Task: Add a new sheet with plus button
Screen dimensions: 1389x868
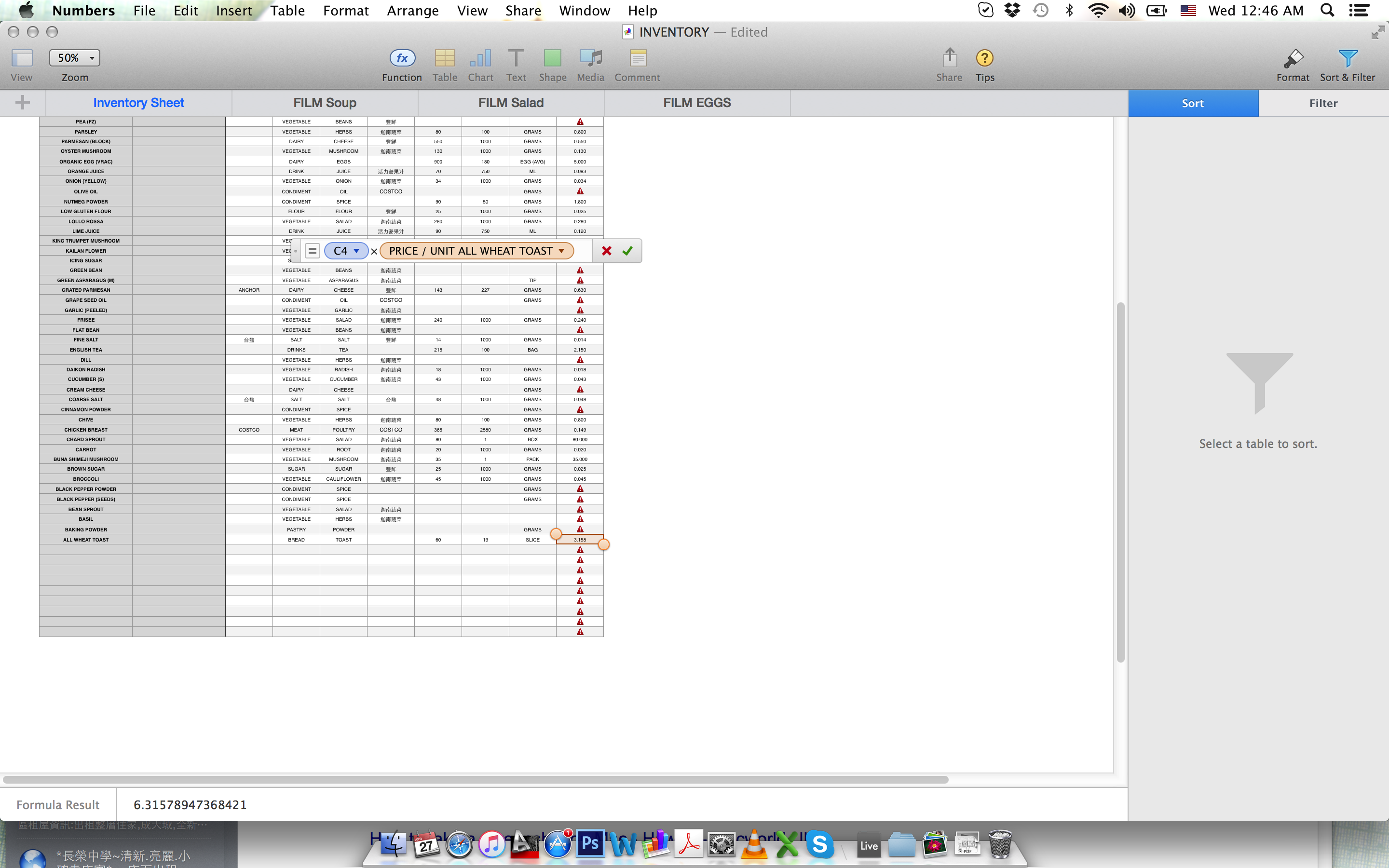Action: [x=22, y=103]
